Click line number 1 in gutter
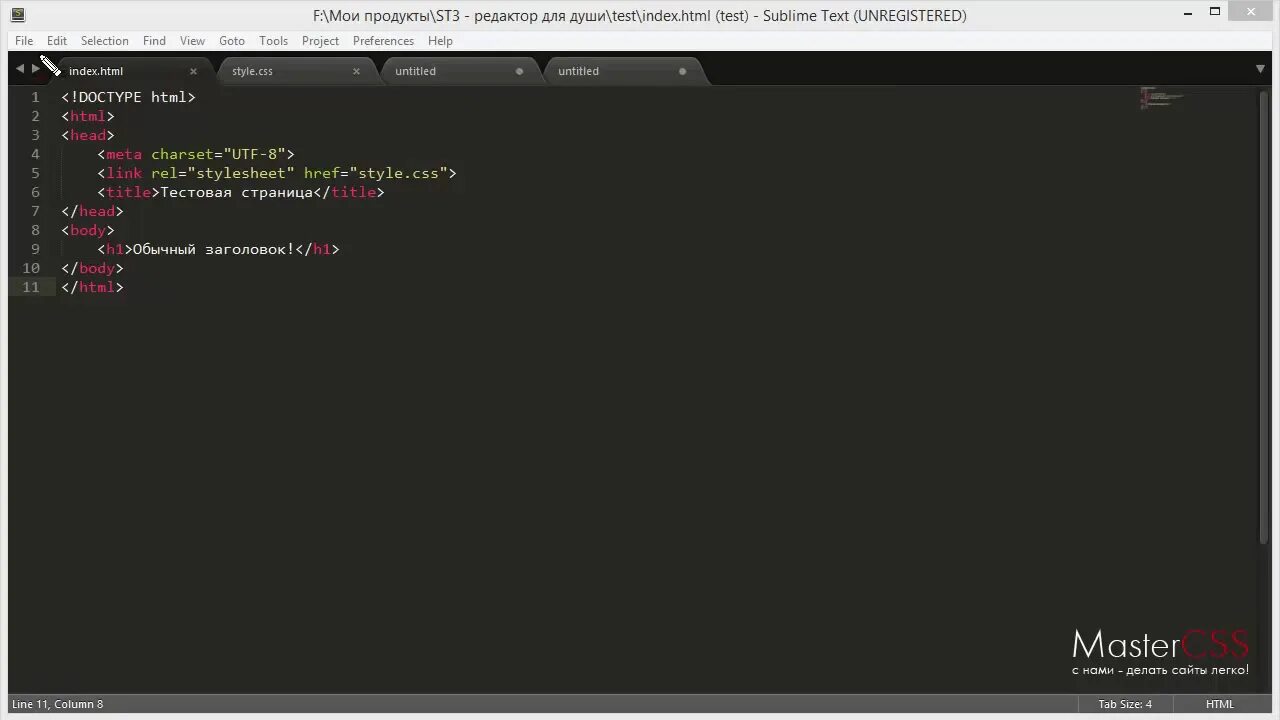1280x720 pixels. [35, 97]
